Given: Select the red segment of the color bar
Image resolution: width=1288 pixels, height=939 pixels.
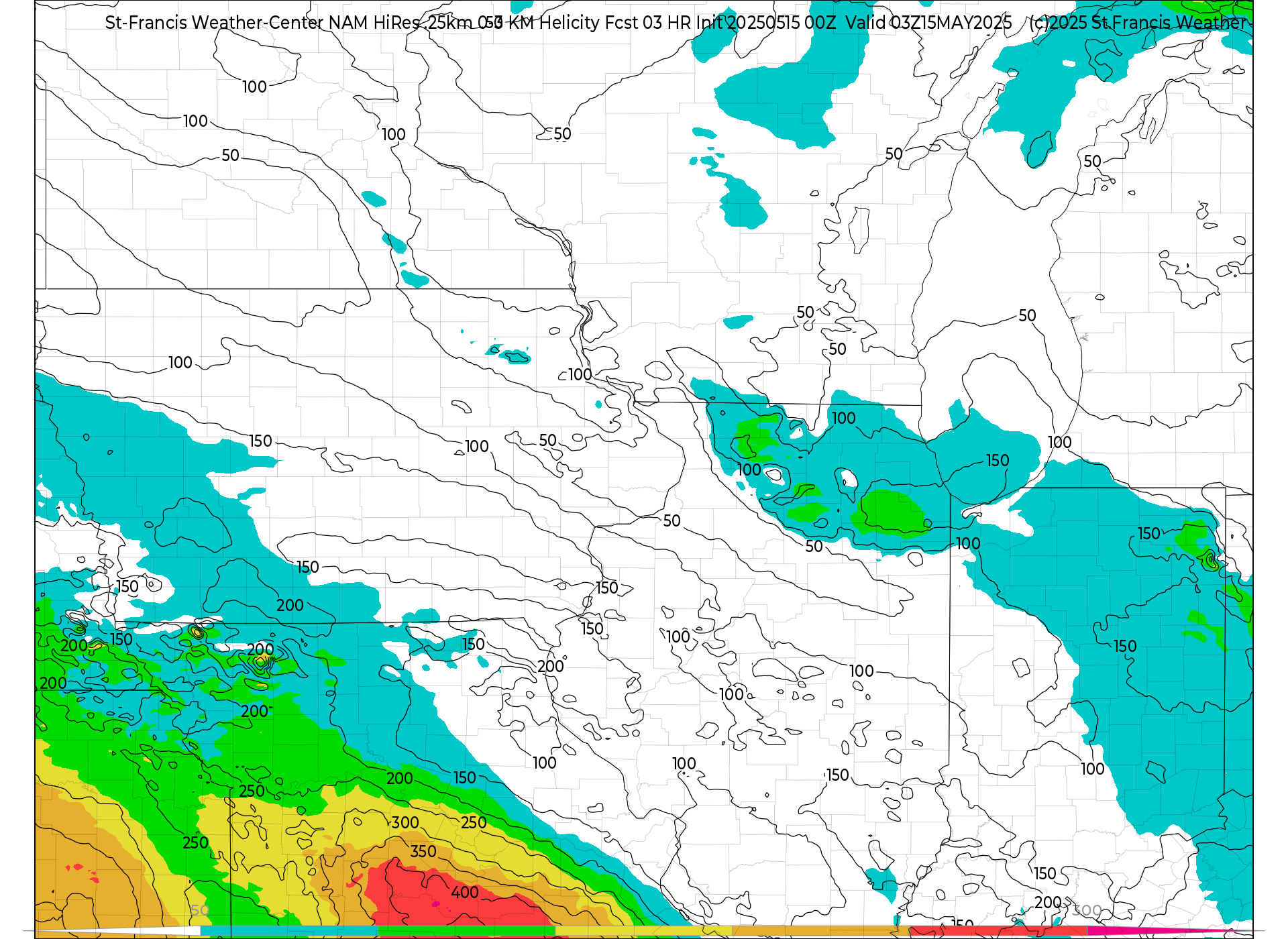Looking at the screenshot, I should click(999, 930).
